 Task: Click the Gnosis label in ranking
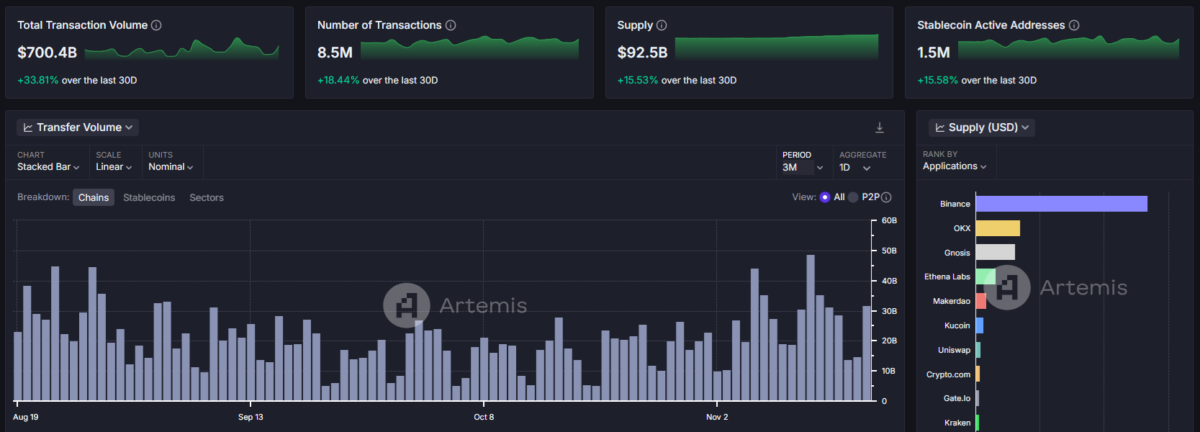[957, 252]
